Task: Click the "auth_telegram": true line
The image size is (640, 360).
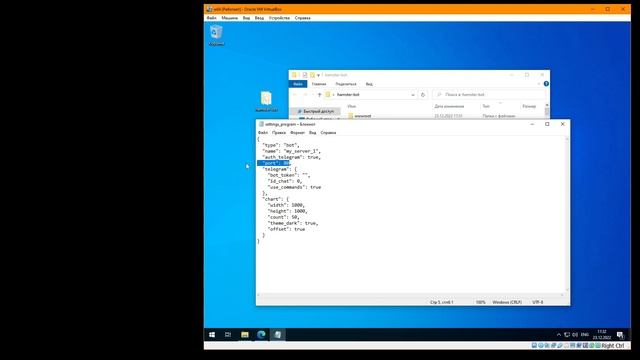Action: point(291,157)
